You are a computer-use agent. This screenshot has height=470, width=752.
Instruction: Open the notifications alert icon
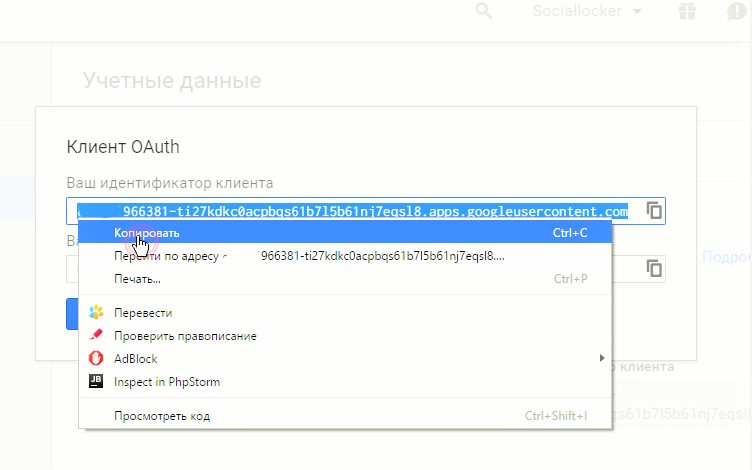[738, 11]
